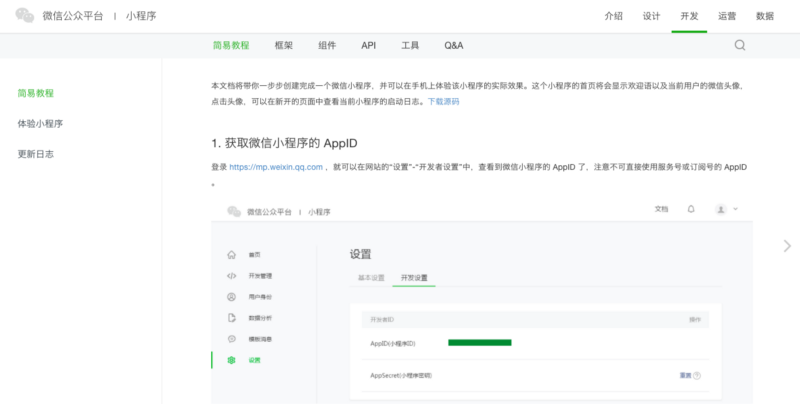The height and width of the screenshot is (404, 800).
Task: Click the AppSecret(小程序密钥) label
Action: click(401, 375)
